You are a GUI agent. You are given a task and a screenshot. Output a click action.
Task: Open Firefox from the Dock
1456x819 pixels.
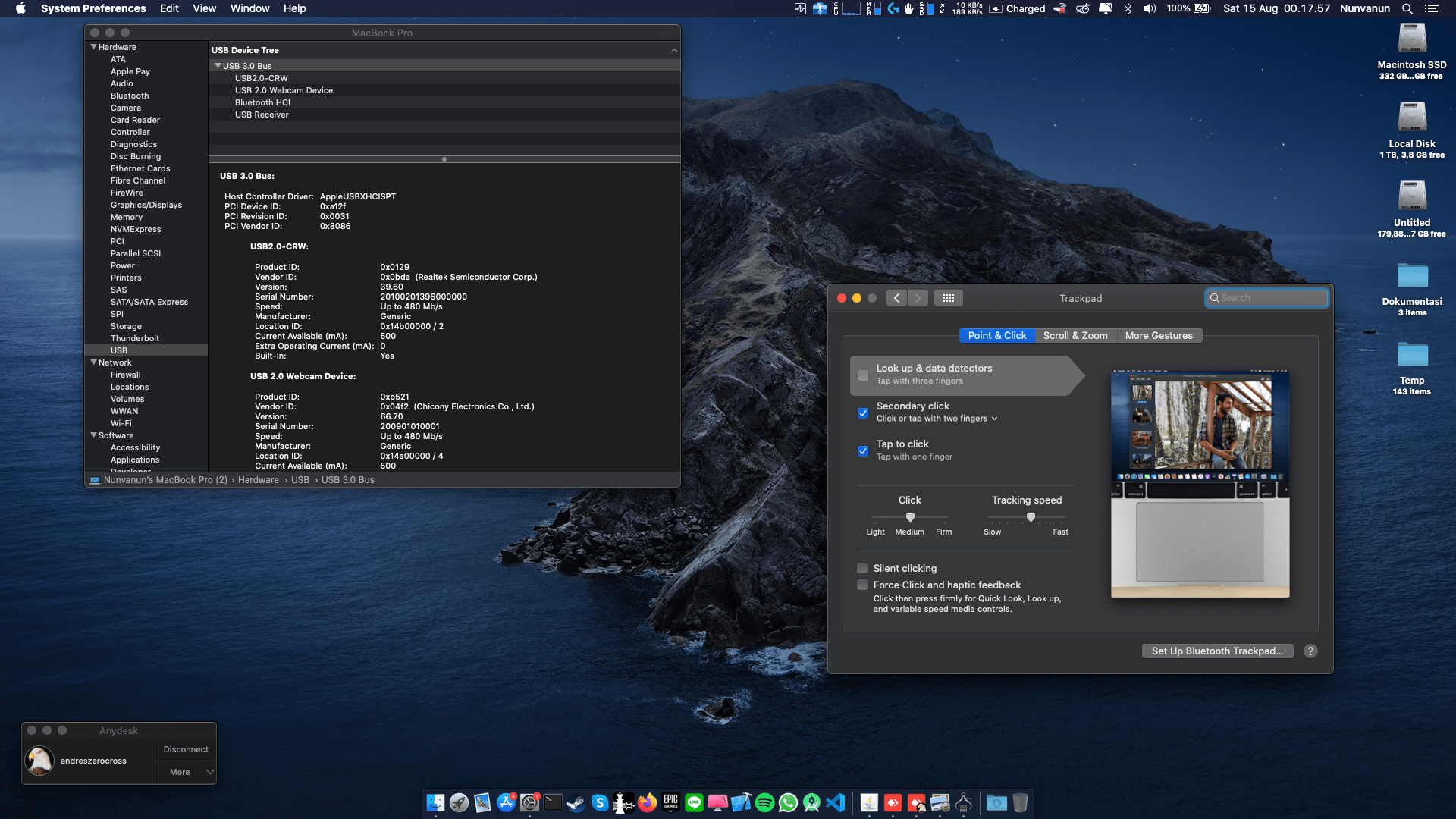point(646,803)
